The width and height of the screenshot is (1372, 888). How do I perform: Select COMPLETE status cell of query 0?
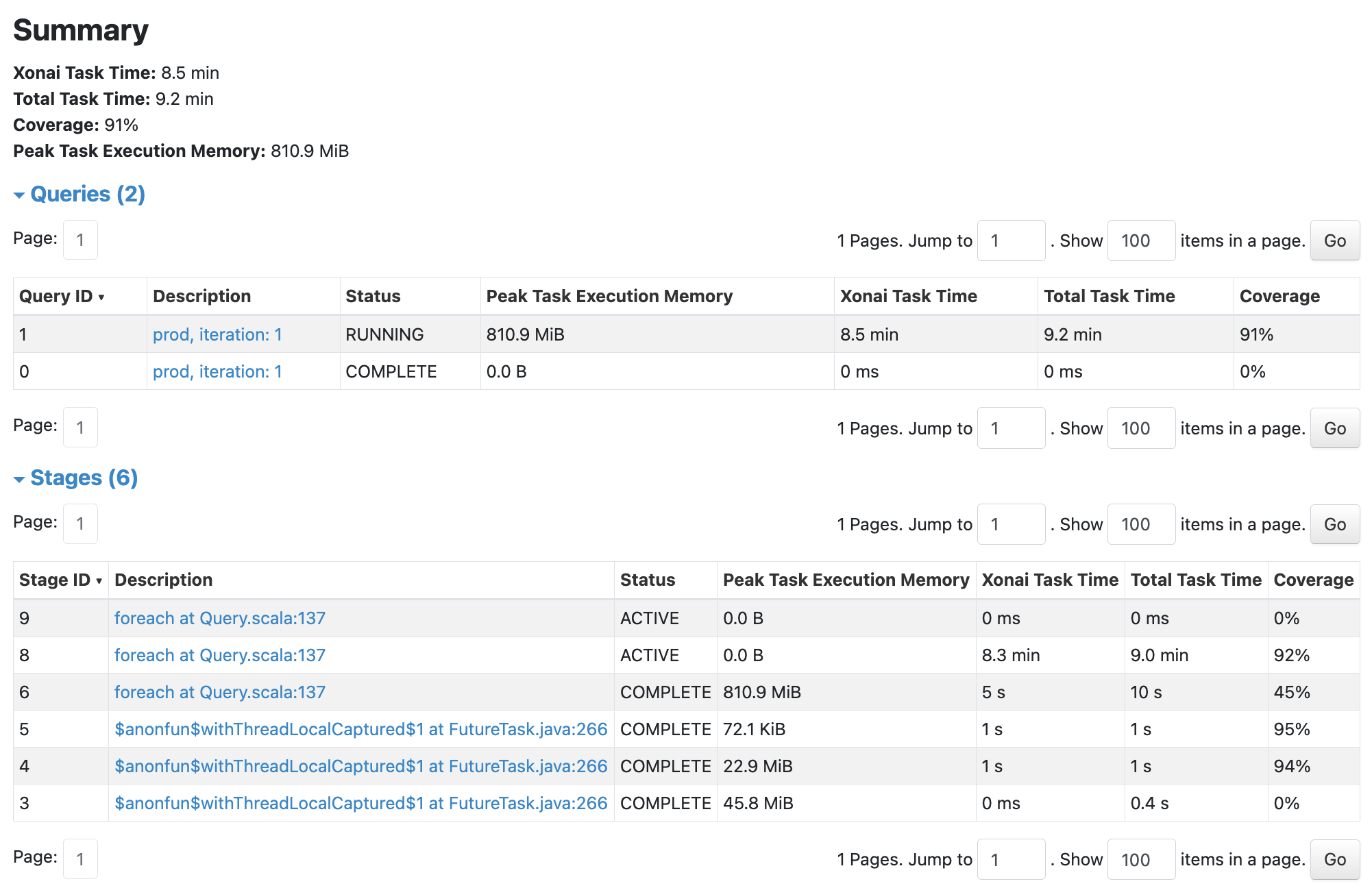click(410, 371)
